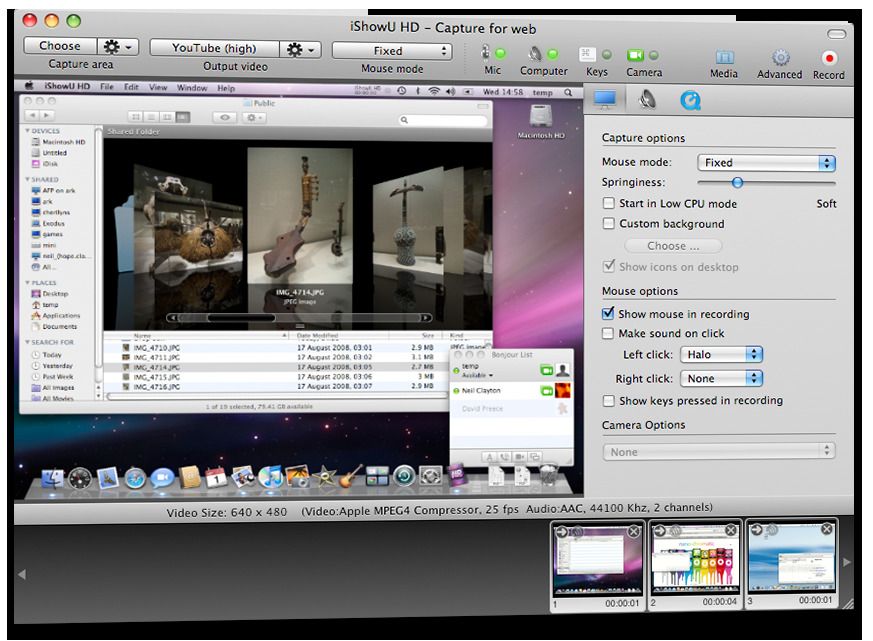This screenshot has height=641, width=873.
Task: Check Make sound on click
Action: 608,334
